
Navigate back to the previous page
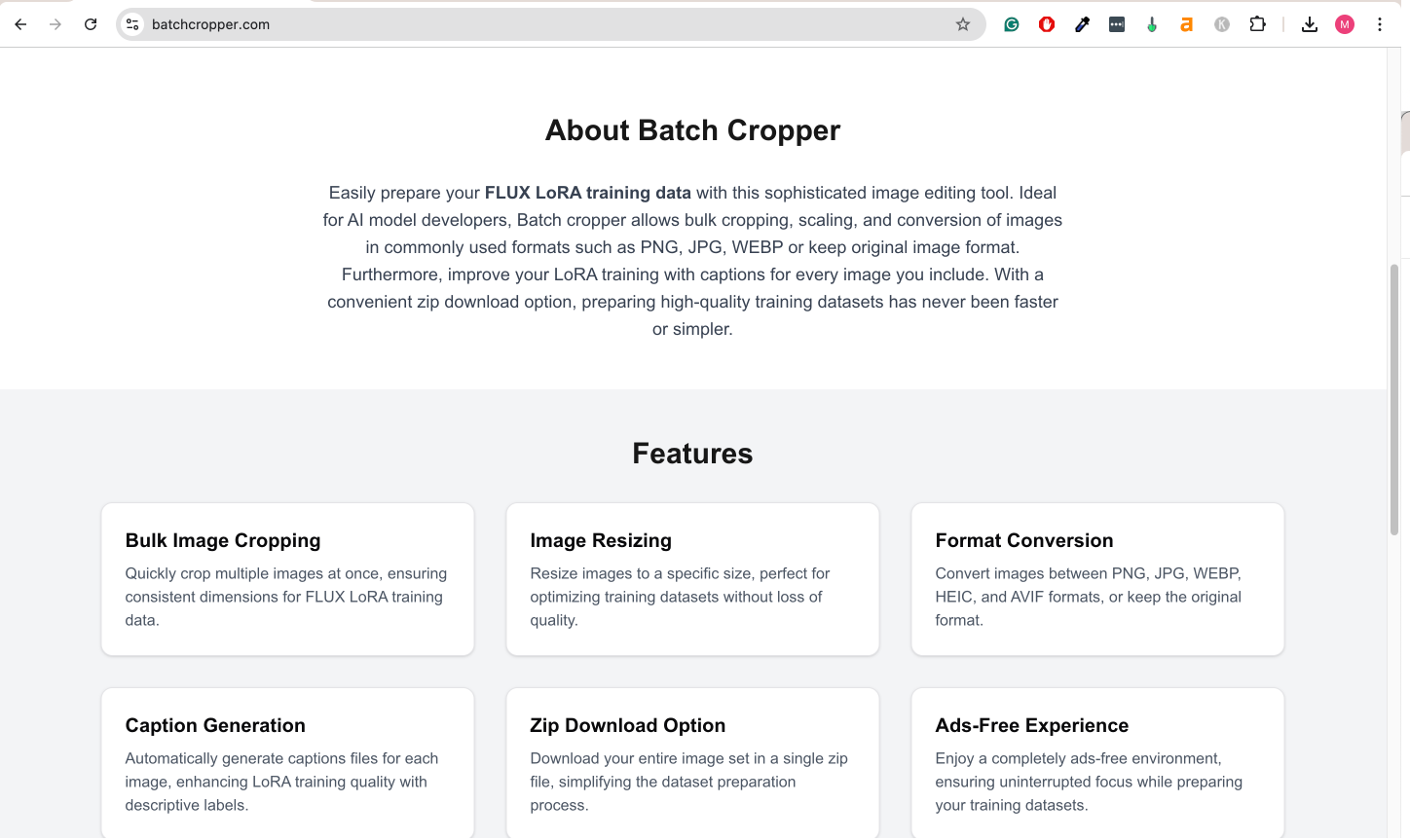pos(20,24)
